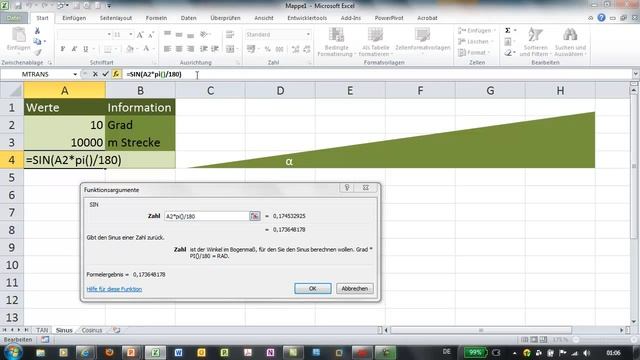Click the percent style icon
Screen dimensions: 640x360
(x=268, y=49)
